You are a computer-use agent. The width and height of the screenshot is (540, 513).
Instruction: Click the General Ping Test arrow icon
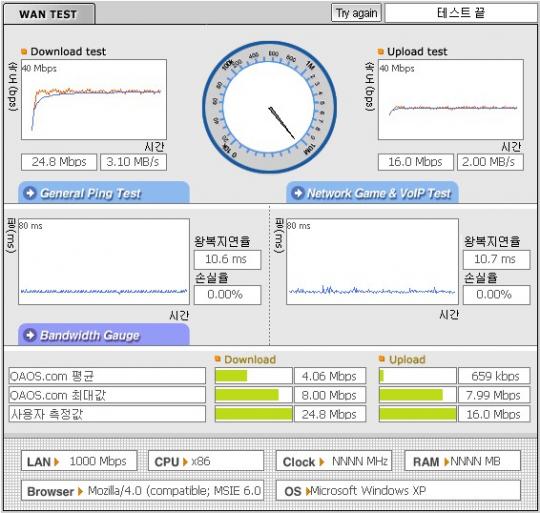(x=30, y=193)
